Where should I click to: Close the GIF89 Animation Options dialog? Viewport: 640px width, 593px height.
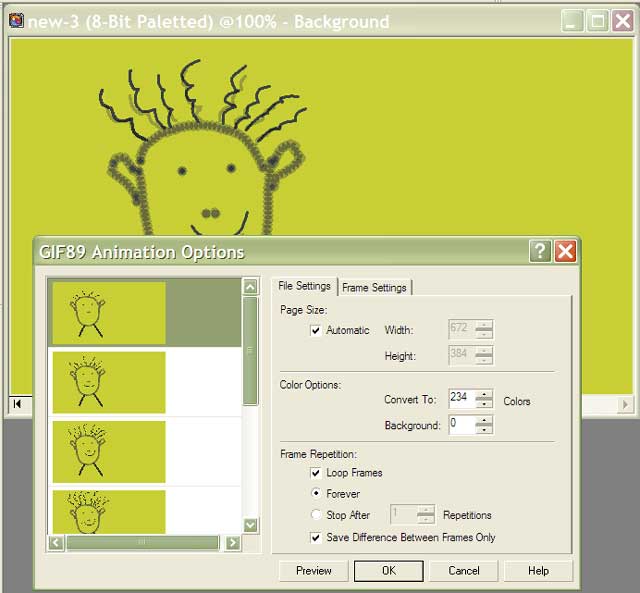[x=565, y=251]
